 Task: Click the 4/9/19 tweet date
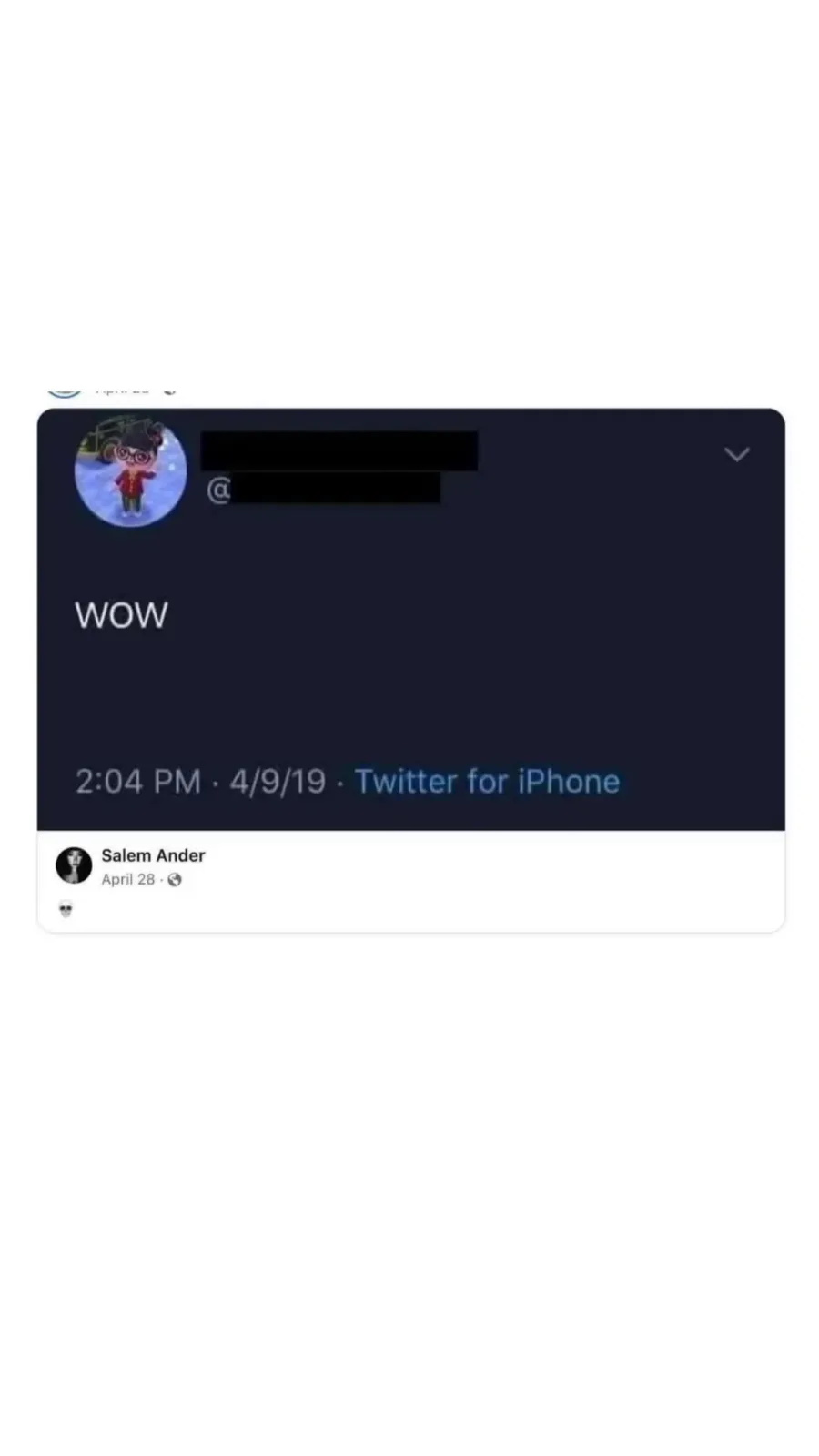[x=278, y=781]
